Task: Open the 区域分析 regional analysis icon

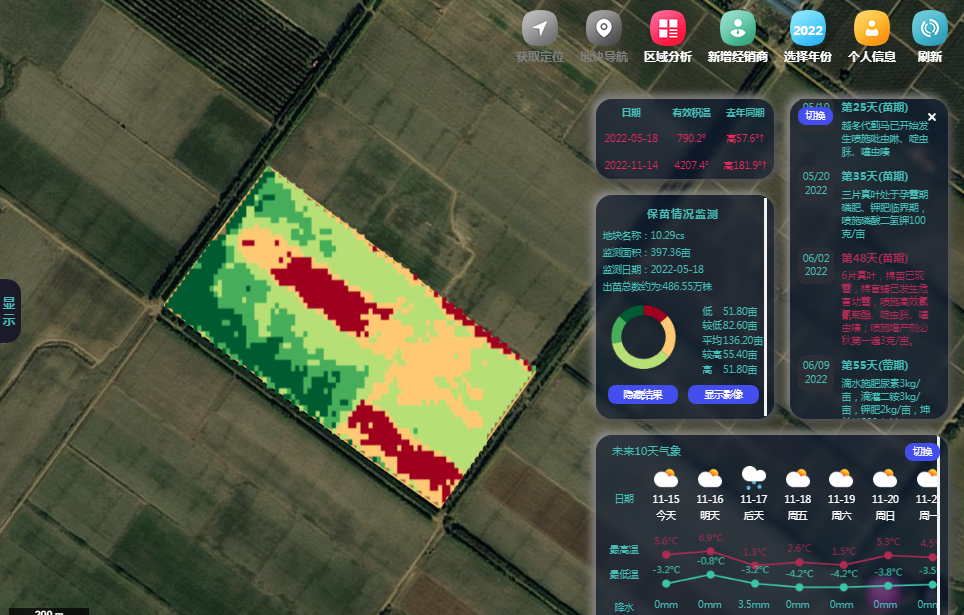Action: (x=667, y=28)
